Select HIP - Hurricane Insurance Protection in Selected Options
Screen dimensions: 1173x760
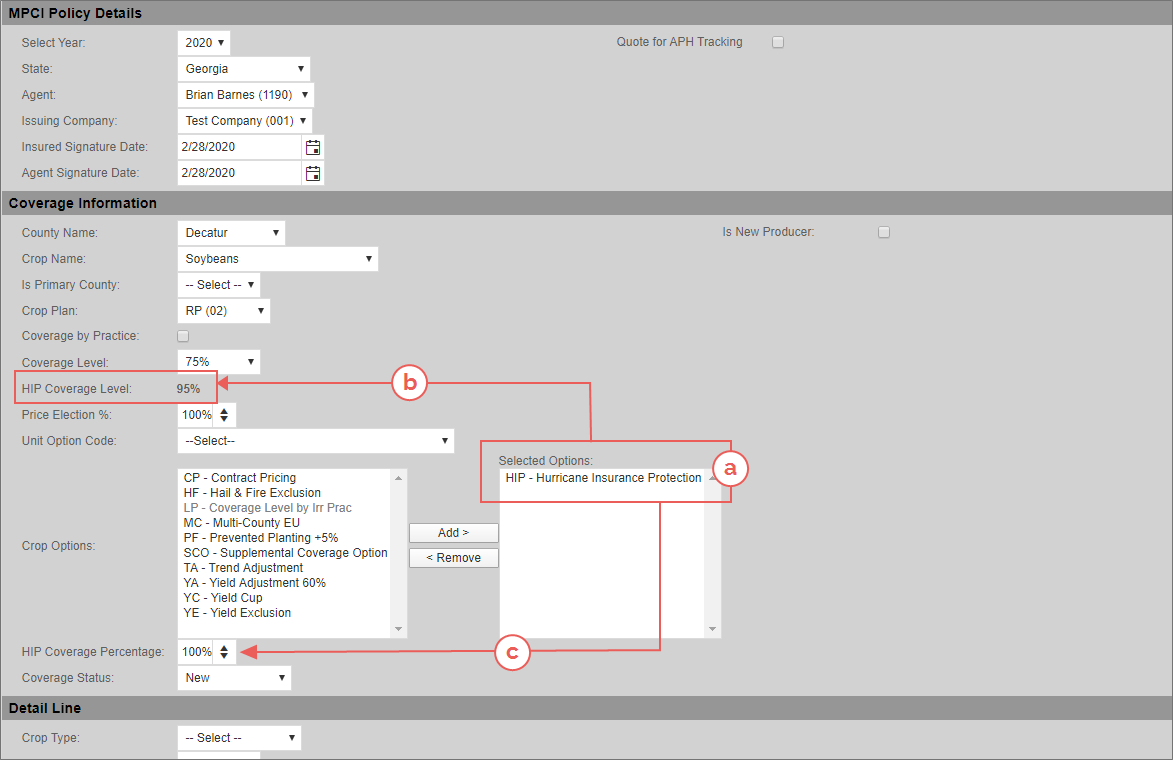coord(603,478)
